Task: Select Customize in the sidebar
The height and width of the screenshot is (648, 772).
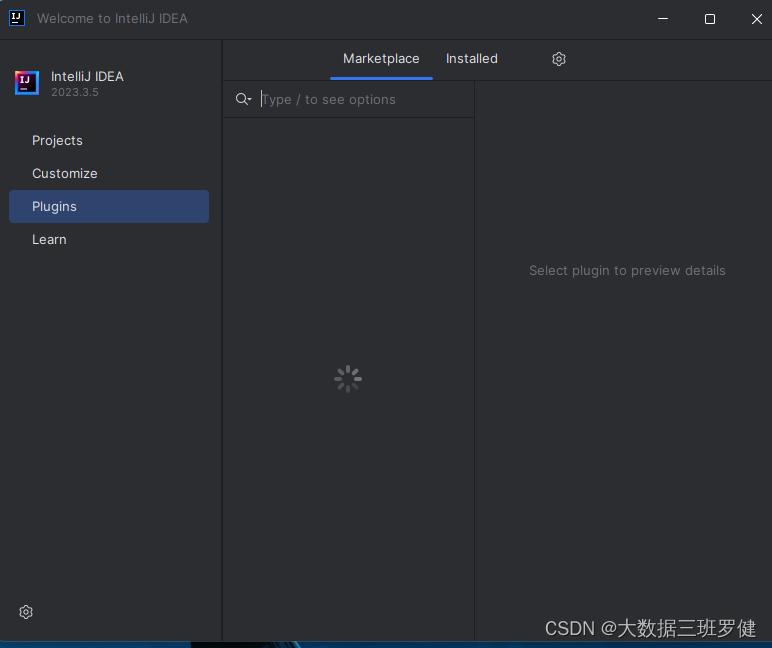Action: [x=109, y=173]
